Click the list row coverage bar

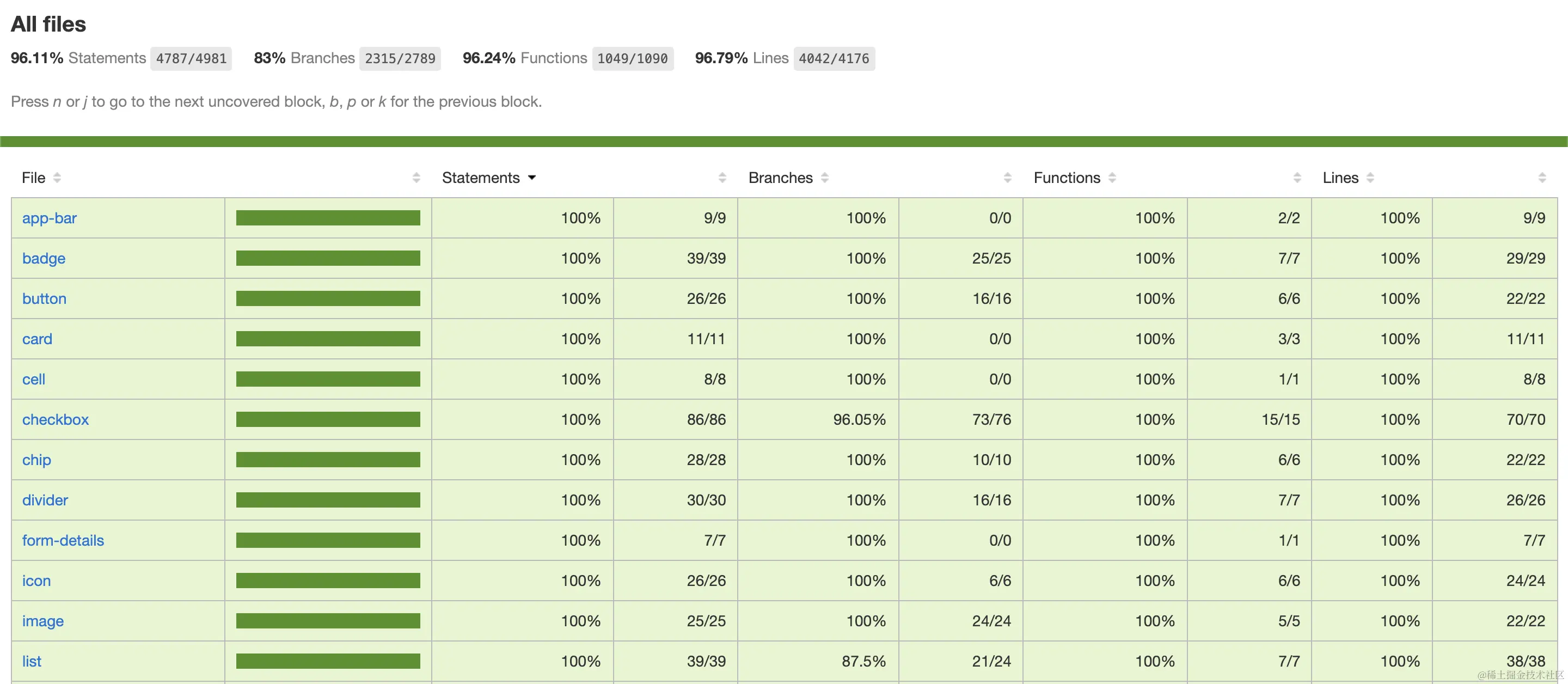[328, 661]
